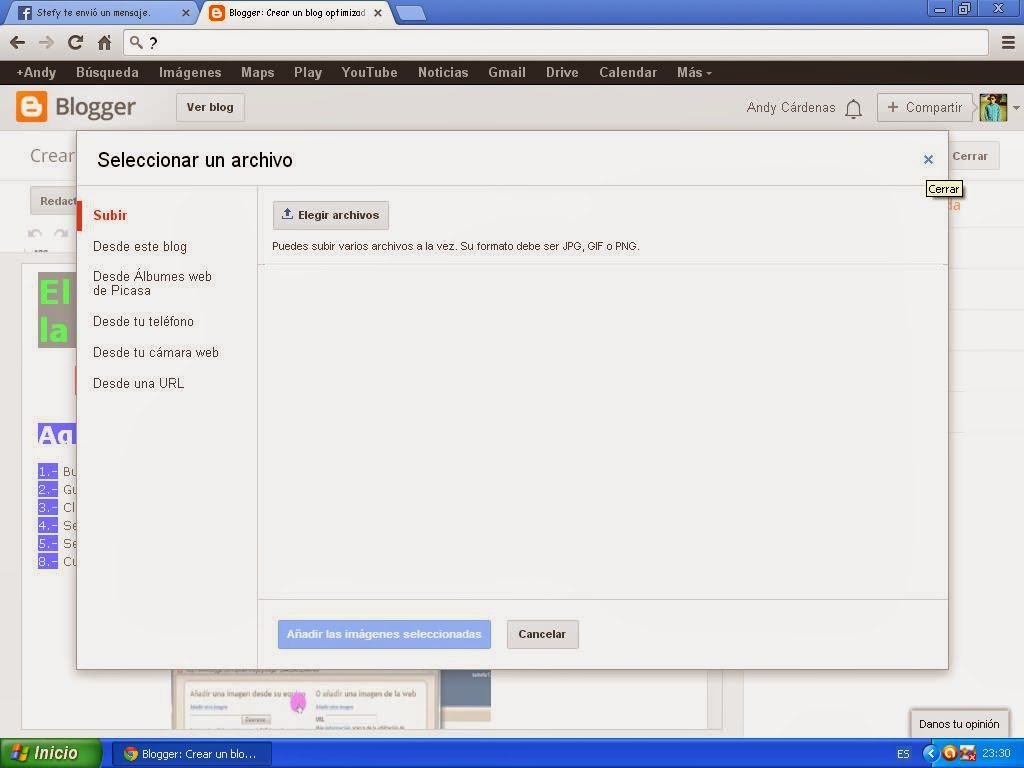Cancel the upload with the Cancelar button
Image resolution: width=1024 pixels, height=768 pixels.
pyautogui.click(x=542, y=633)
